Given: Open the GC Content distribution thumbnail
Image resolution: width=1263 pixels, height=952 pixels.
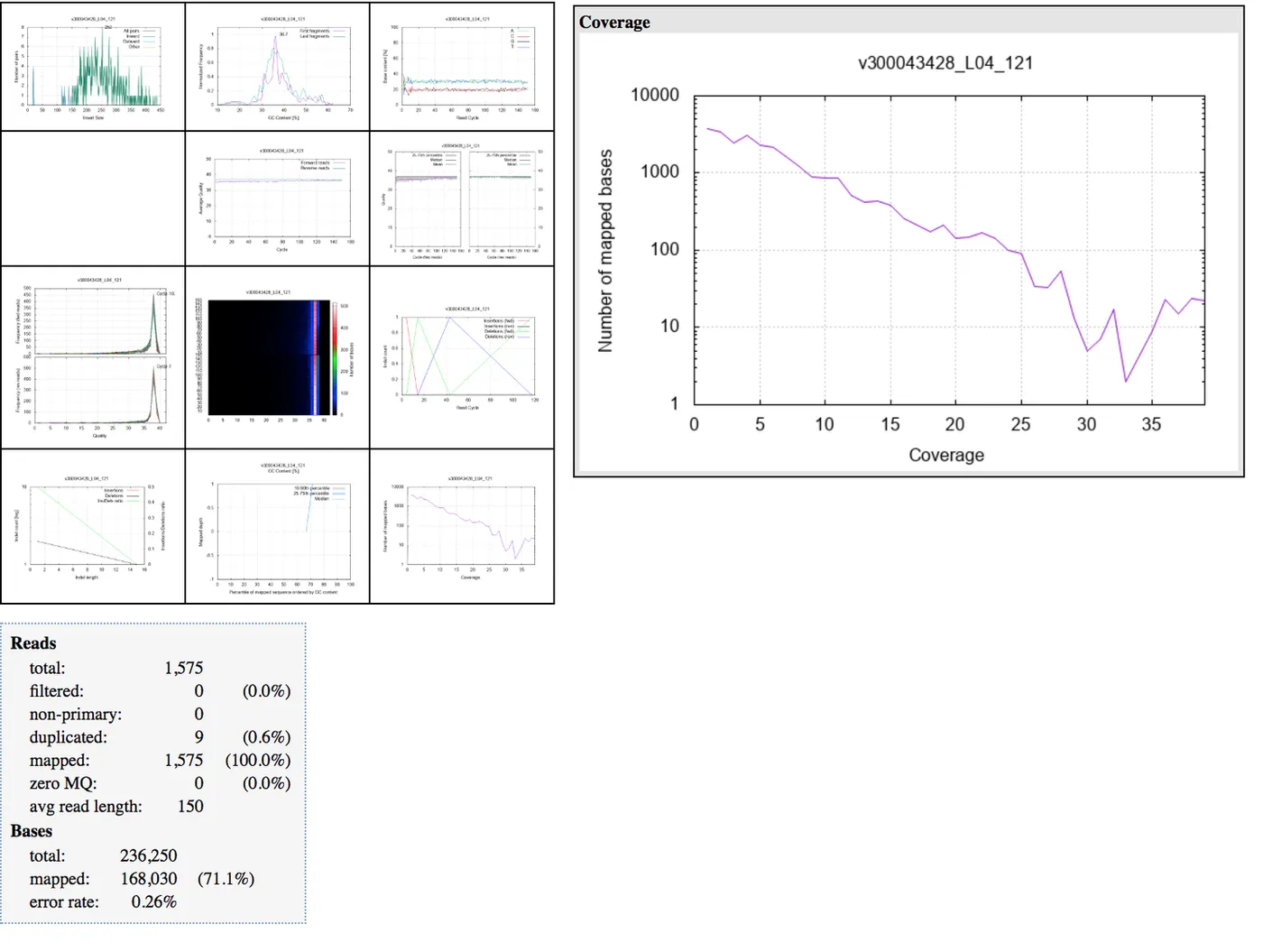Looking at the screenshot, I should [x=278, y=67].
